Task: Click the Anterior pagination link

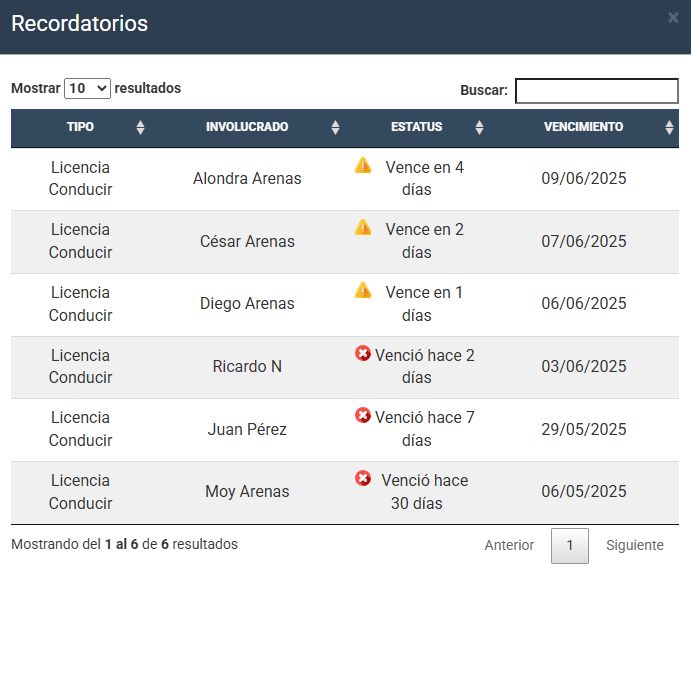Action: [509, 546]
